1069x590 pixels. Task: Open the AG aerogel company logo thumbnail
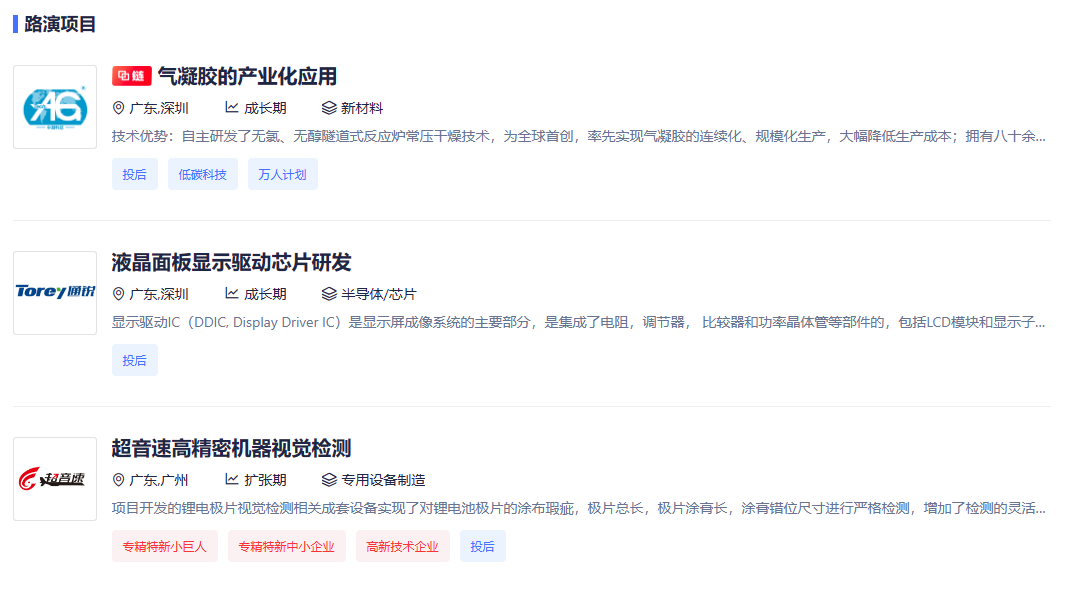tap(55, 107)
